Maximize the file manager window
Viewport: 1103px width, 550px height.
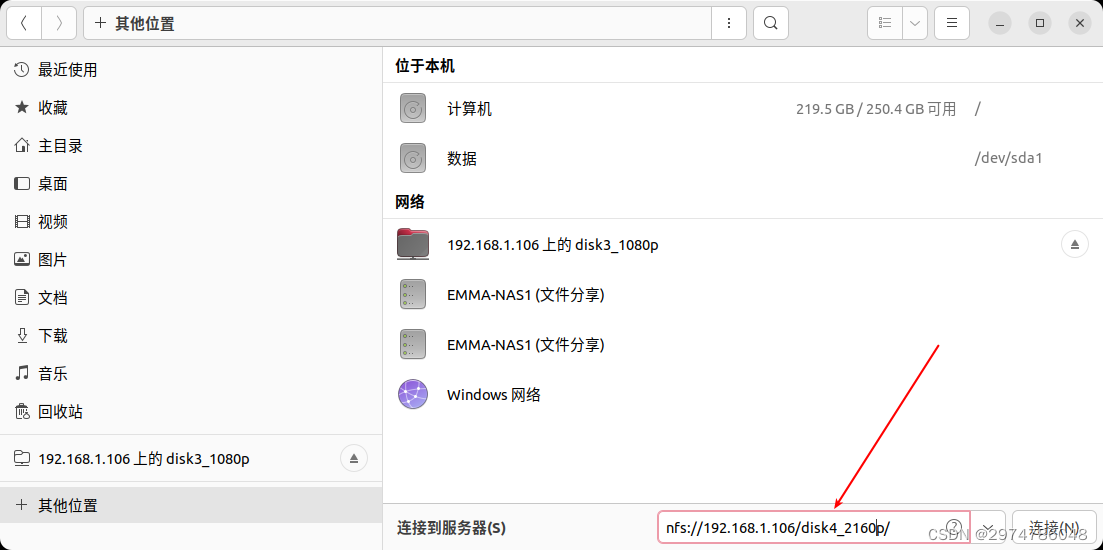coord(1040,23)
